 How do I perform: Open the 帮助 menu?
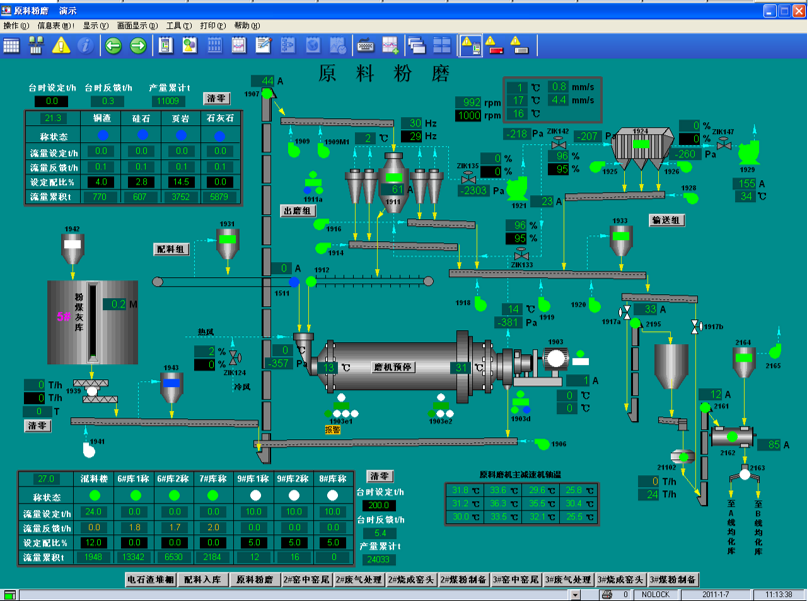pos(247,25)
